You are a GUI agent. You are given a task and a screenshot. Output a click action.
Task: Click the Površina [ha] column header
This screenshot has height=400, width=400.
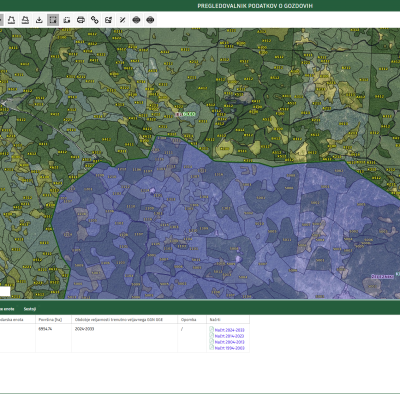tap(50, 319)
